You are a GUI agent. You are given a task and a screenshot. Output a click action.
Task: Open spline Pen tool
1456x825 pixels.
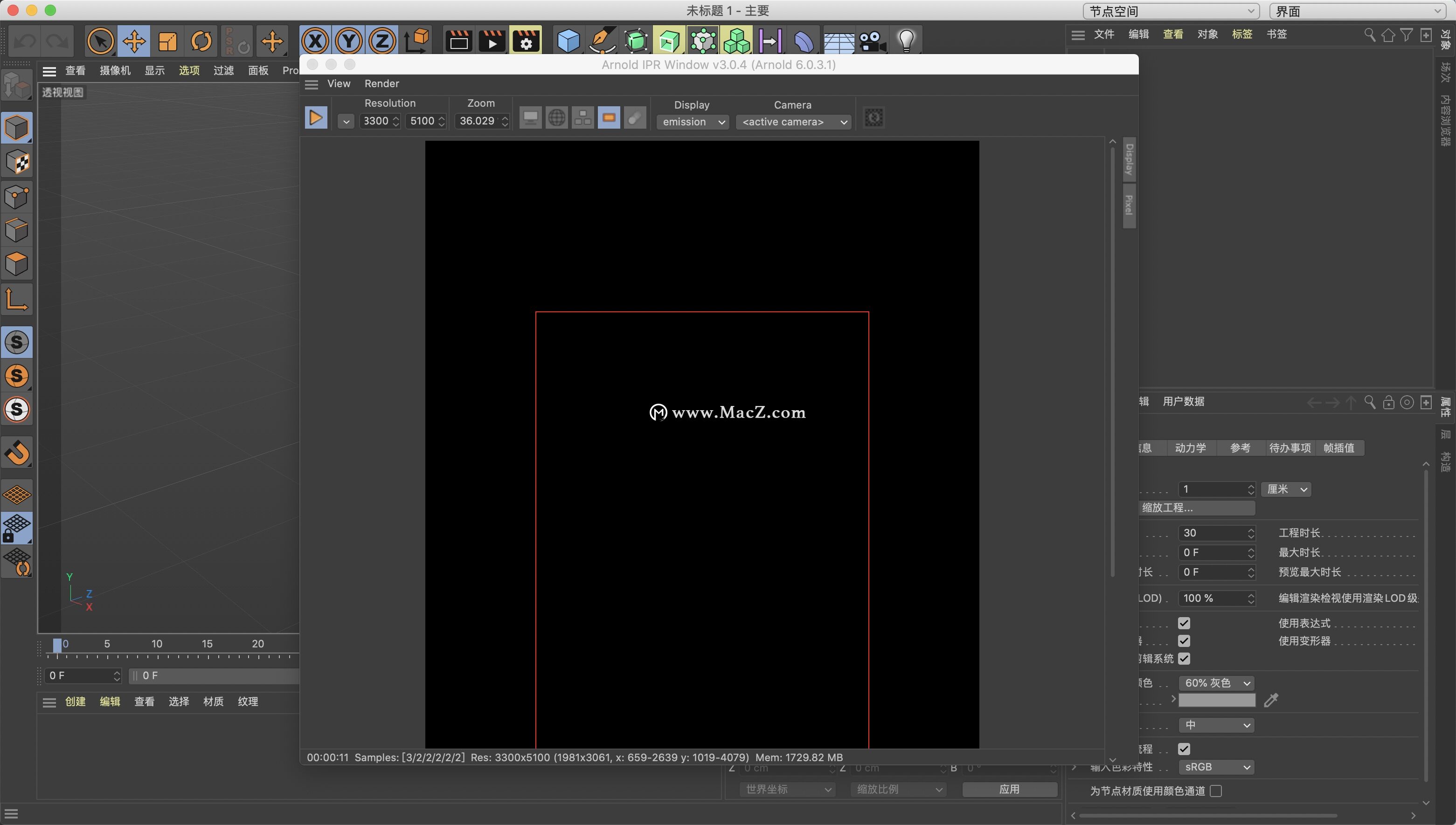coord(602,41)
